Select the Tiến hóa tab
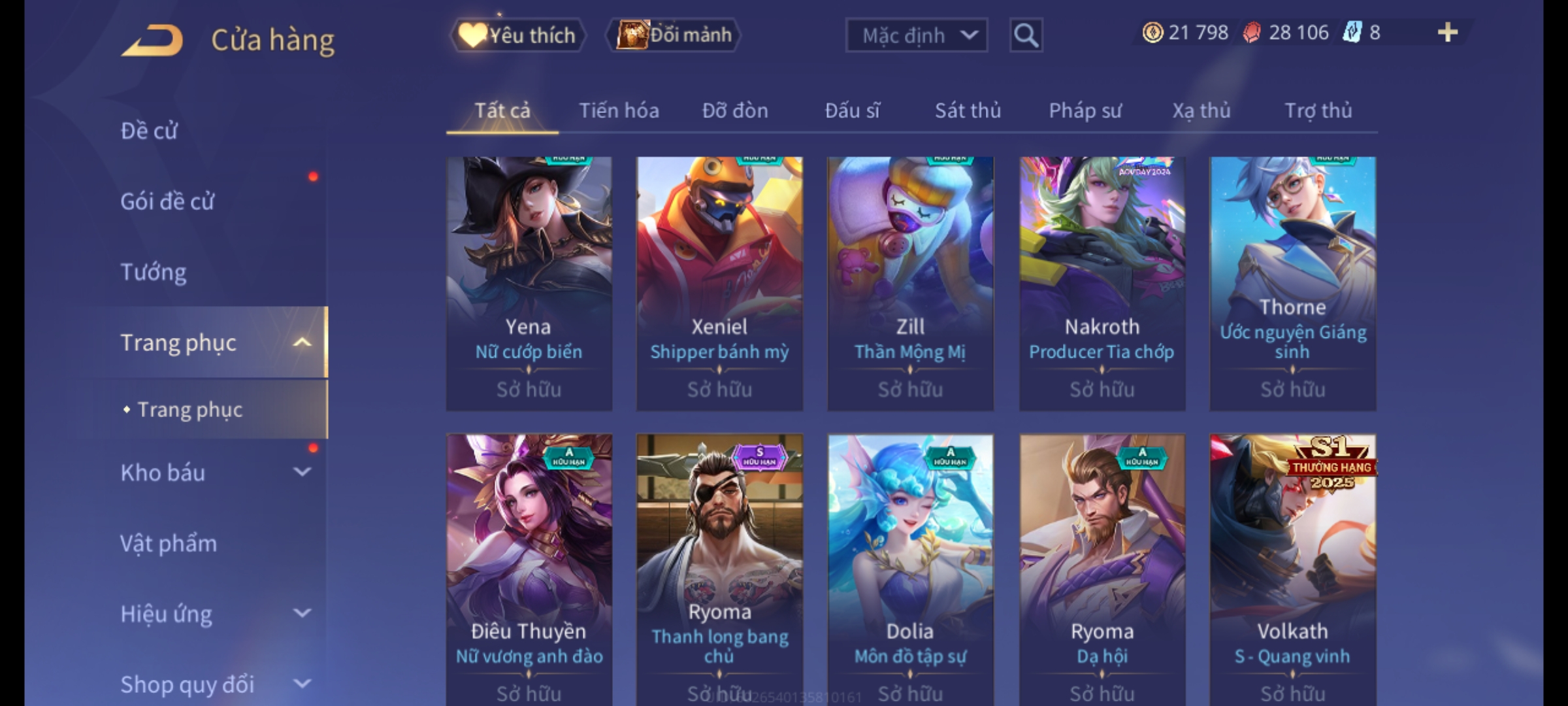Screen dimensions: 1568x706 pyautogui.click(x=619, y=110)
